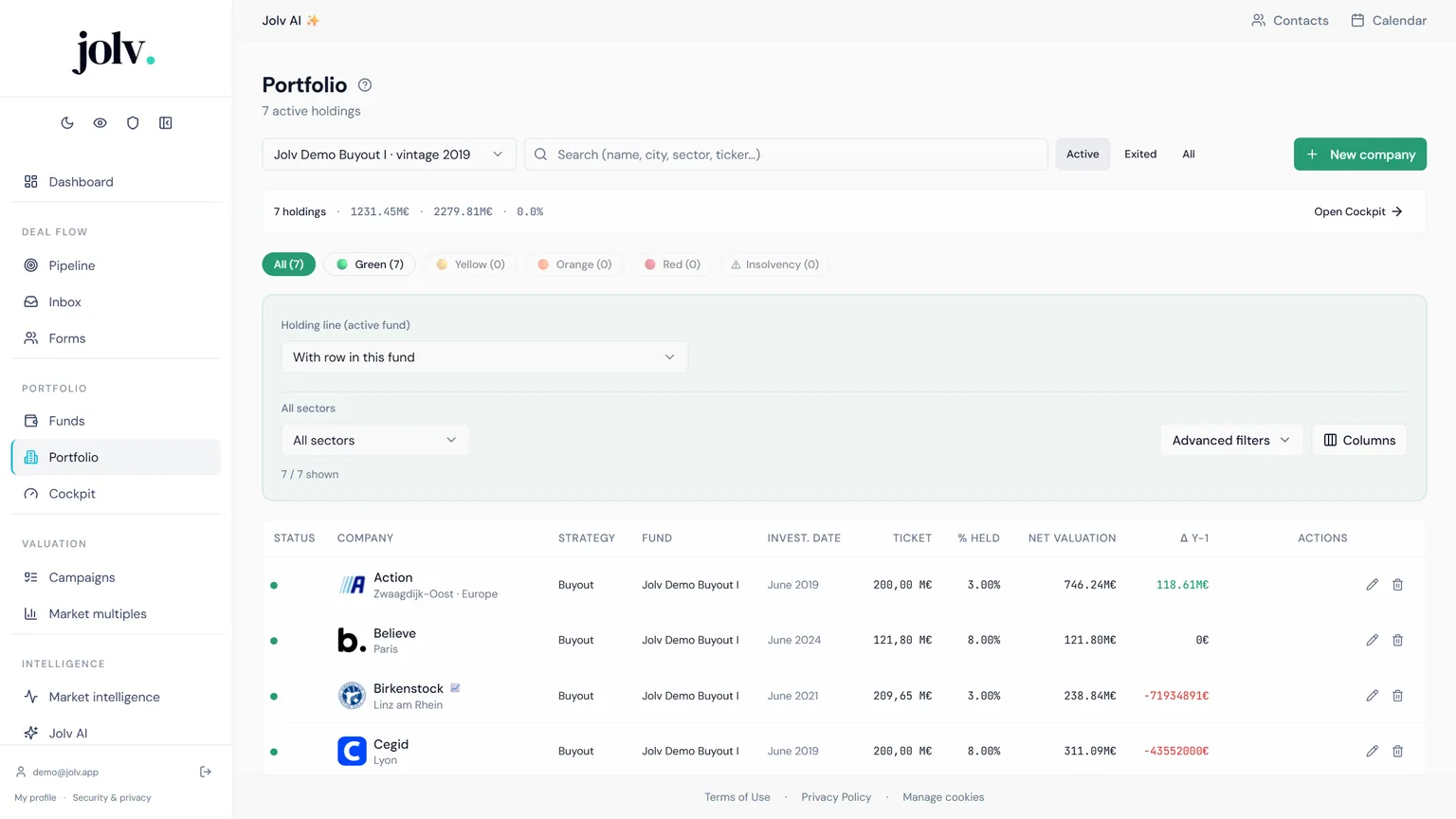Delete the Action company row

[x=1397, y=585]
